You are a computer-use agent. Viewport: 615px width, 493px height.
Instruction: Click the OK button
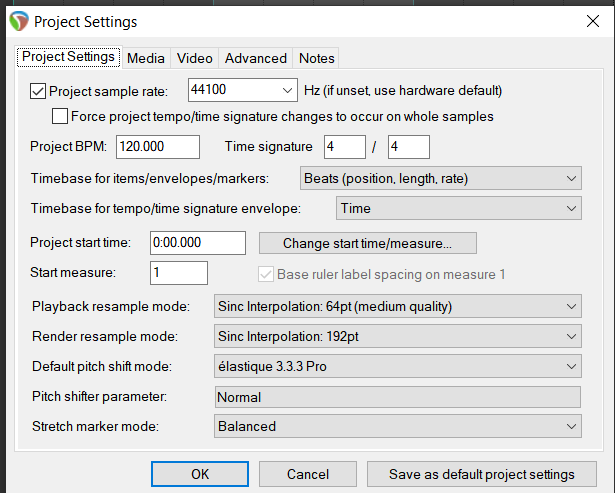click(x=200, y=474)
